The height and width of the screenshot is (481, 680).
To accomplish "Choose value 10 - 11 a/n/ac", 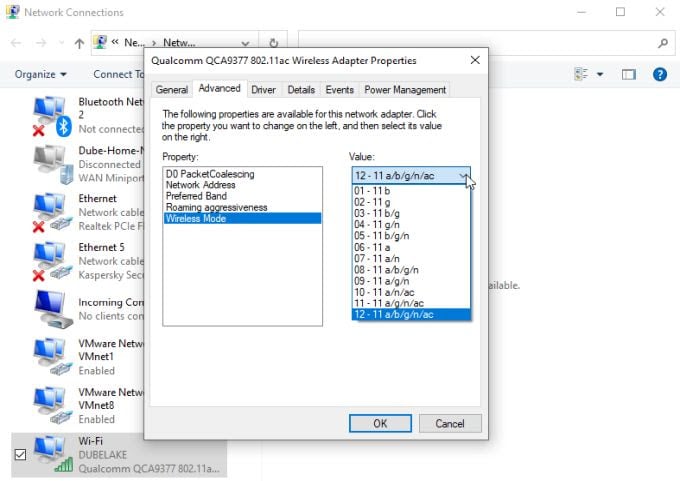I will (x=411, y=292).
